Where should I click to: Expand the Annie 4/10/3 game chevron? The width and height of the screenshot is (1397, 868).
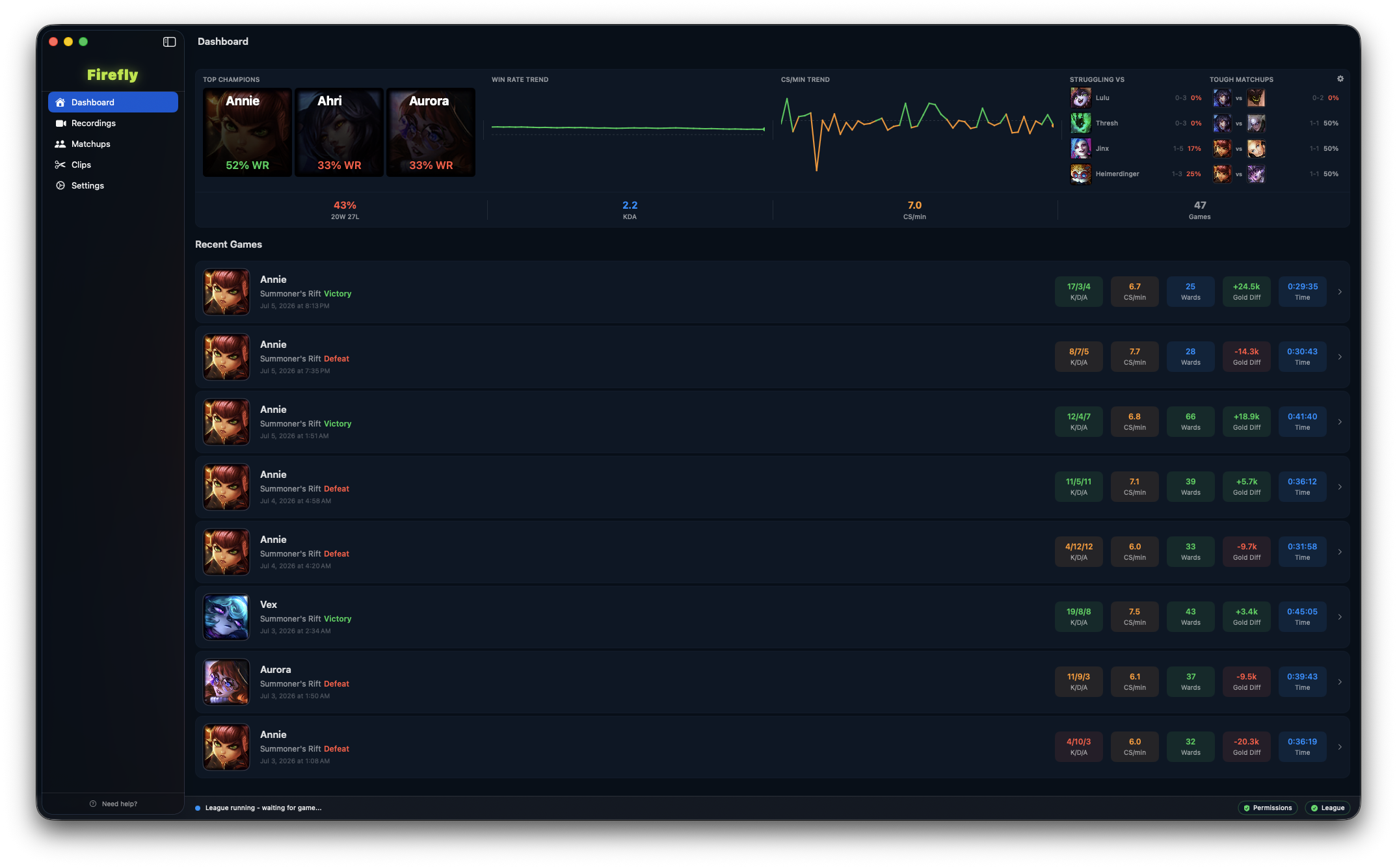click(1340, 747)
